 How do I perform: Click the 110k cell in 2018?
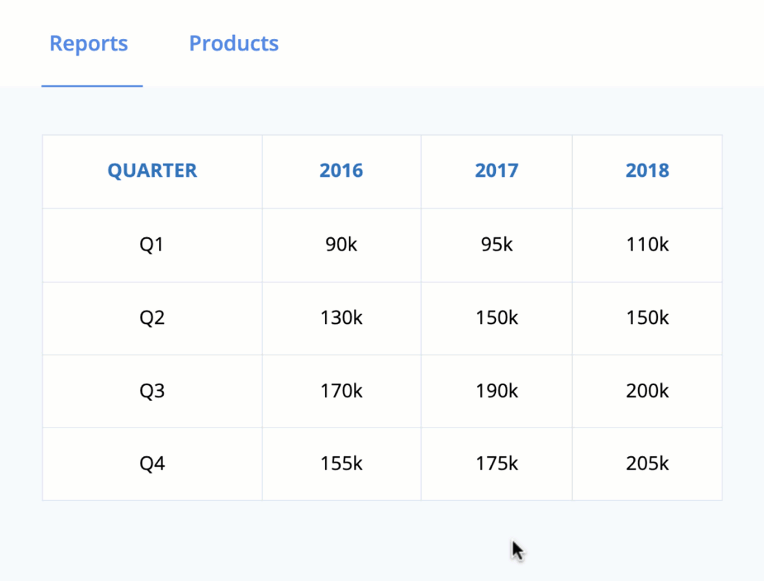[647, 245]
